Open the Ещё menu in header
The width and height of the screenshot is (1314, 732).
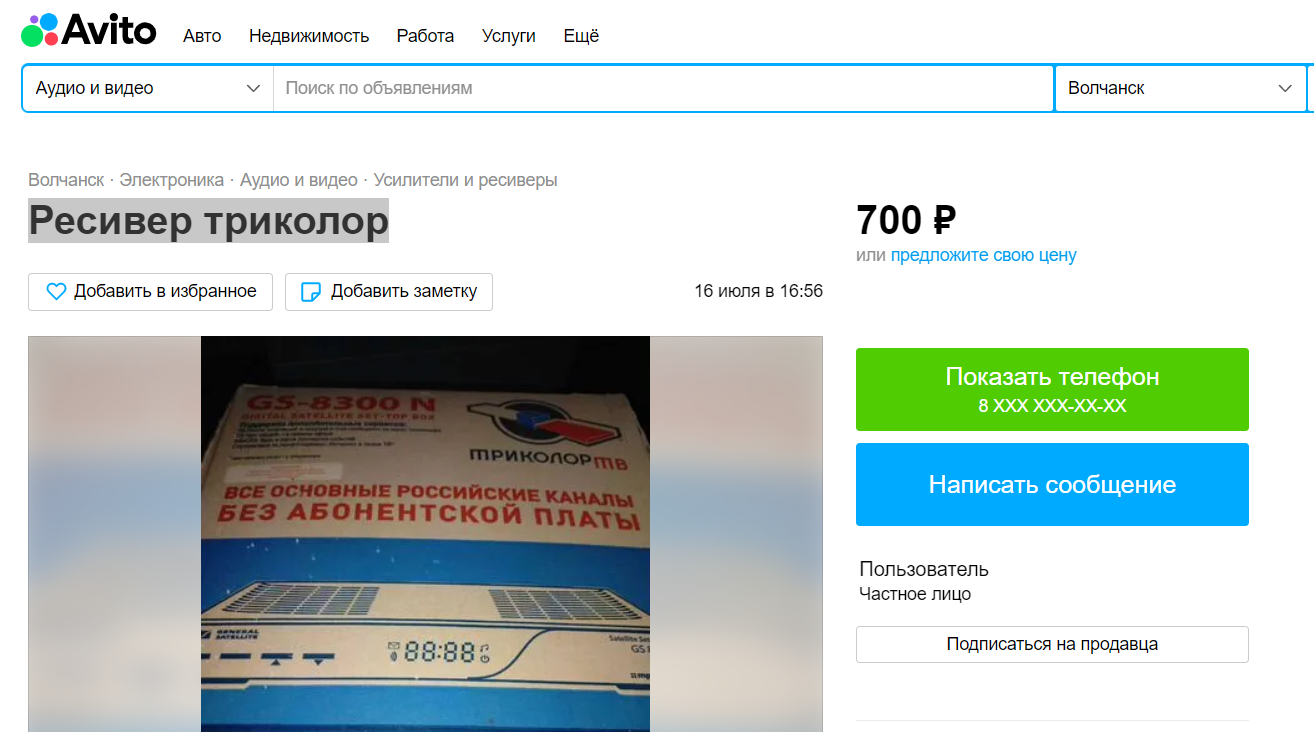[x=581, y=36]
